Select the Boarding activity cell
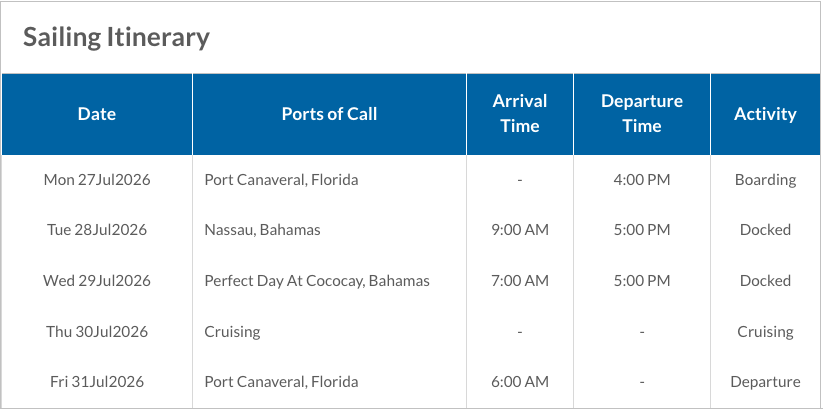 [765, 180]
